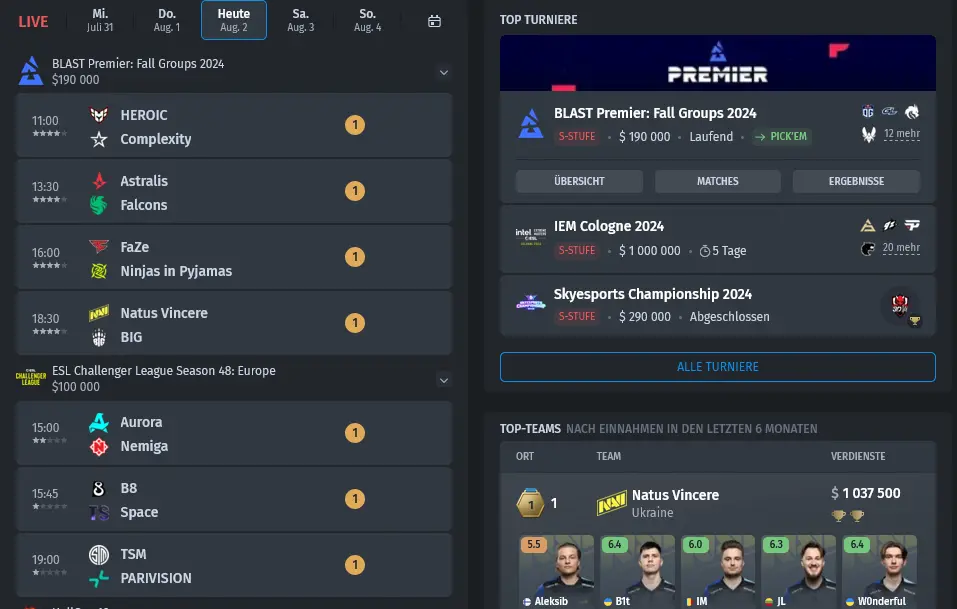The height and width of the screenshot is (609, 957).
Task: Click the IEM Cologne 2024 tournament logo
Action: pos(531,237)
